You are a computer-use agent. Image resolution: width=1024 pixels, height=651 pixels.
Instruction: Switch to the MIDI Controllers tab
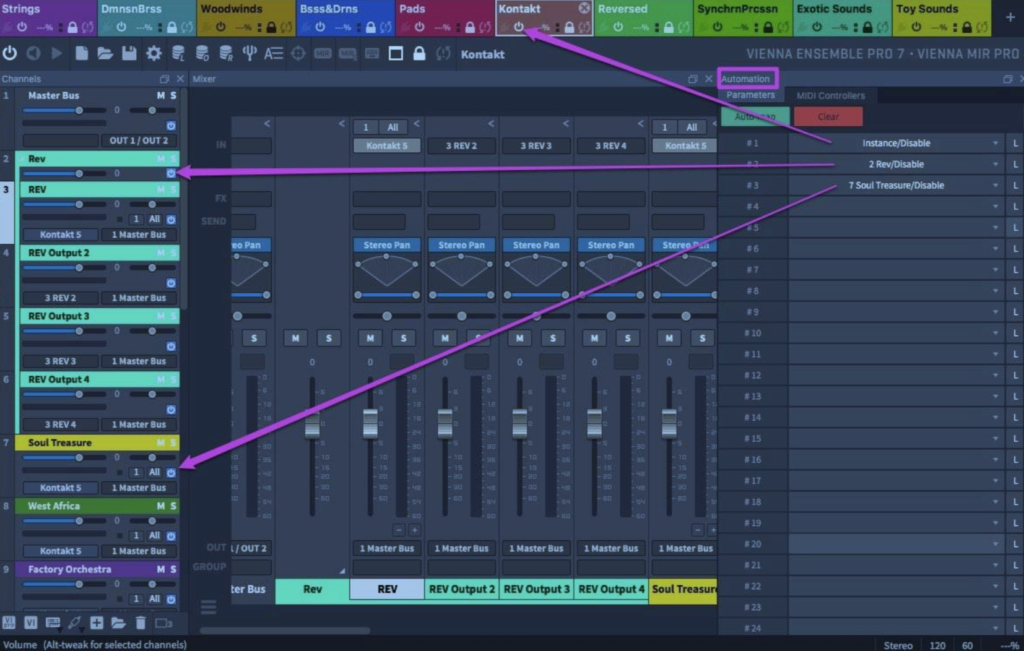[831, 95]
